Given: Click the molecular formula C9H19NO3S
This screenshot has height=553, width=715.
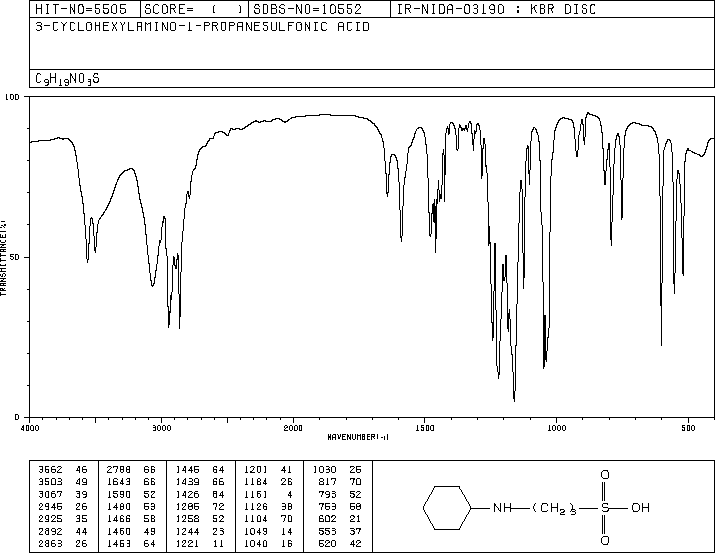Looking at the screenshot, I should 67,79.
